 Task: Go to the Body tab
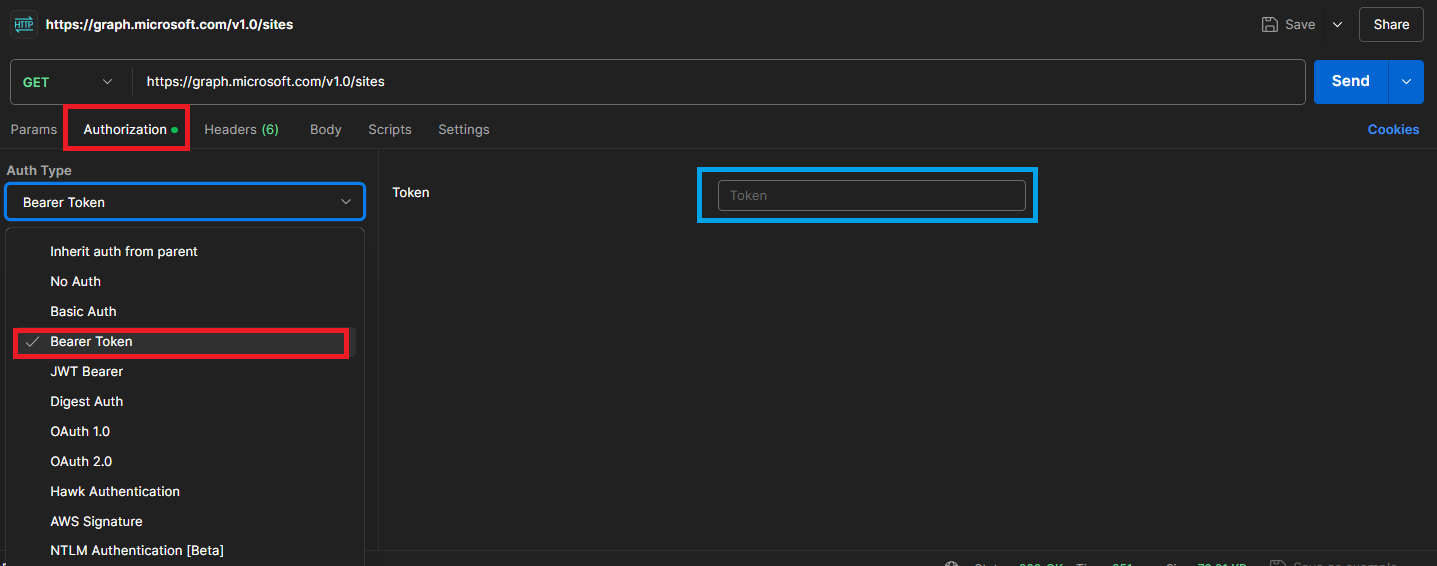click(325, 129)
